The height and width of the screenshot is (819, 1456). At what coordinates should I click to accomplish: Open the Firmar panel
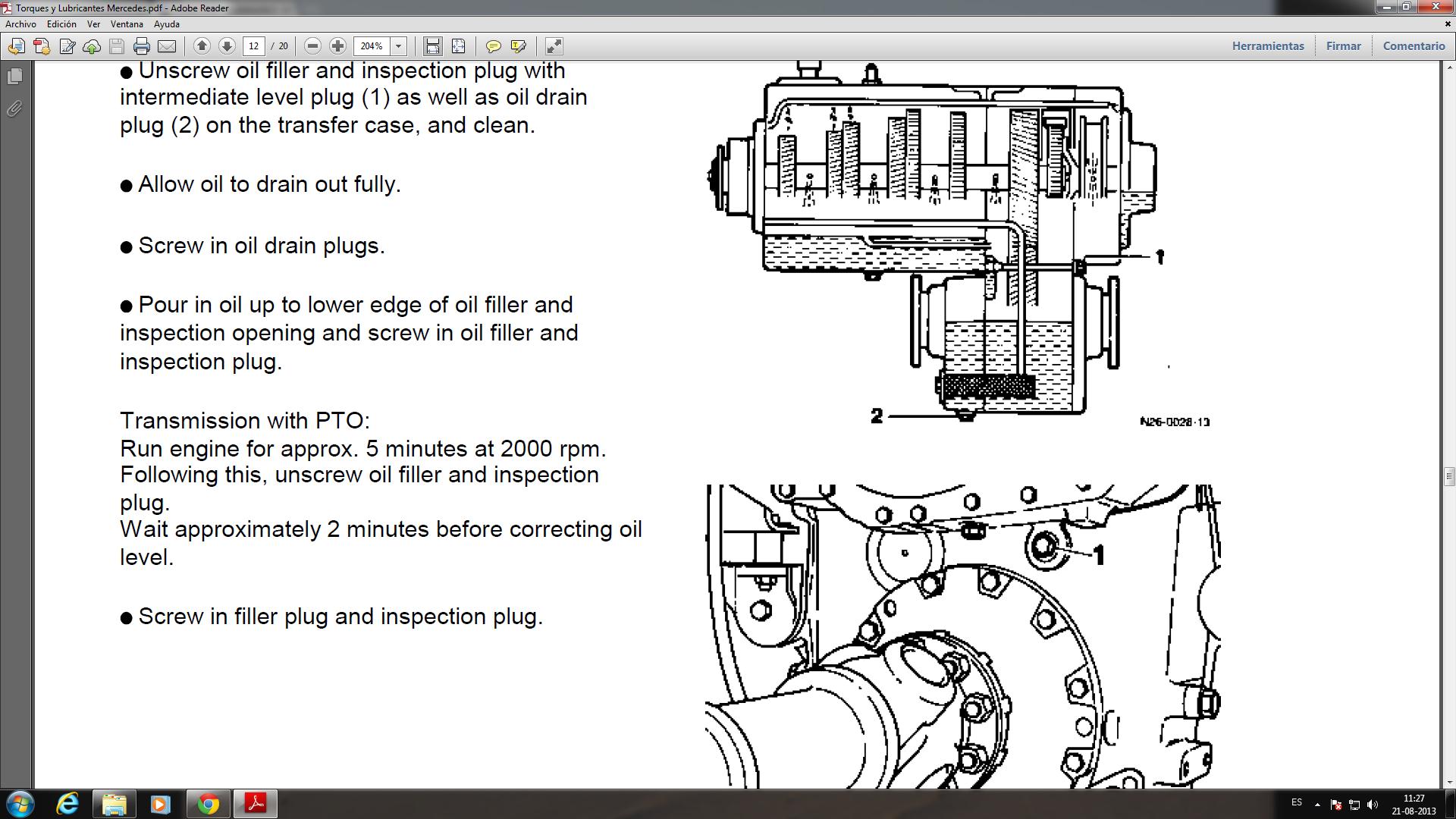pos(1343,46)
